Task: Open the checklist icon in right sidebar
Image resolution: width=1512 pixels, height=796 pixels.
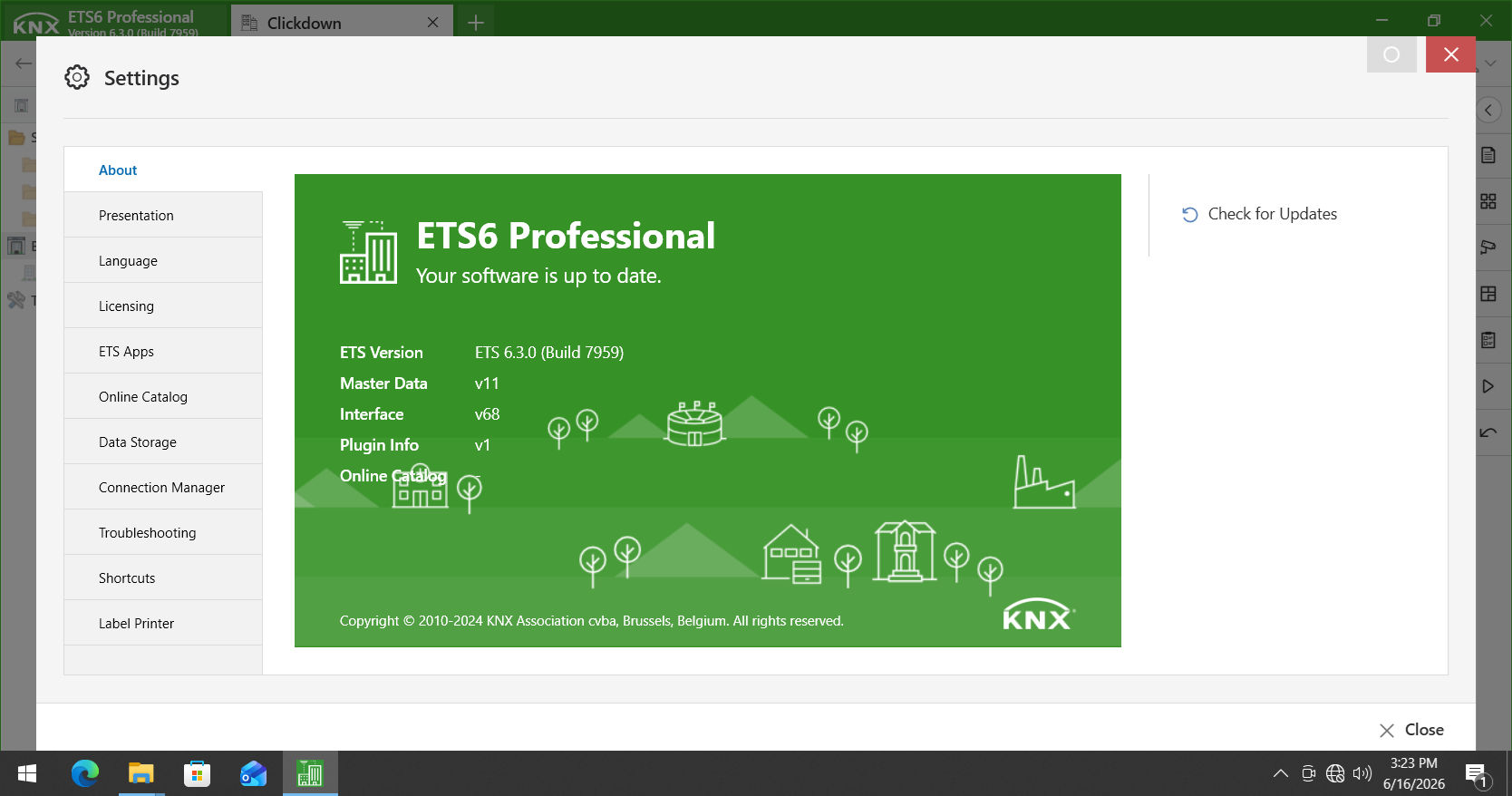Action: 1488,340
